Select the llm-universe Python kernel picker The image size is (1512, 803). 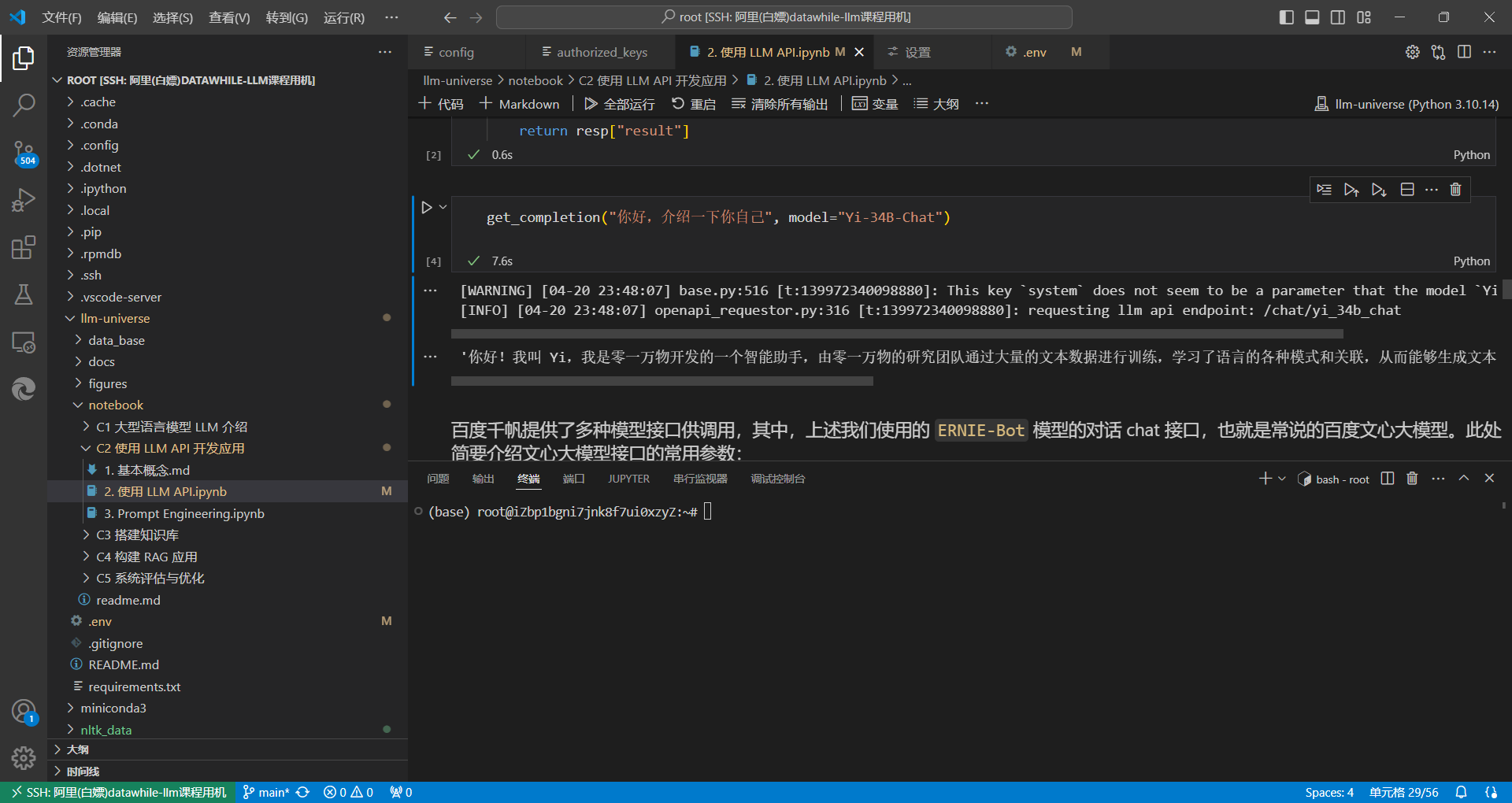coord(1406,104)
